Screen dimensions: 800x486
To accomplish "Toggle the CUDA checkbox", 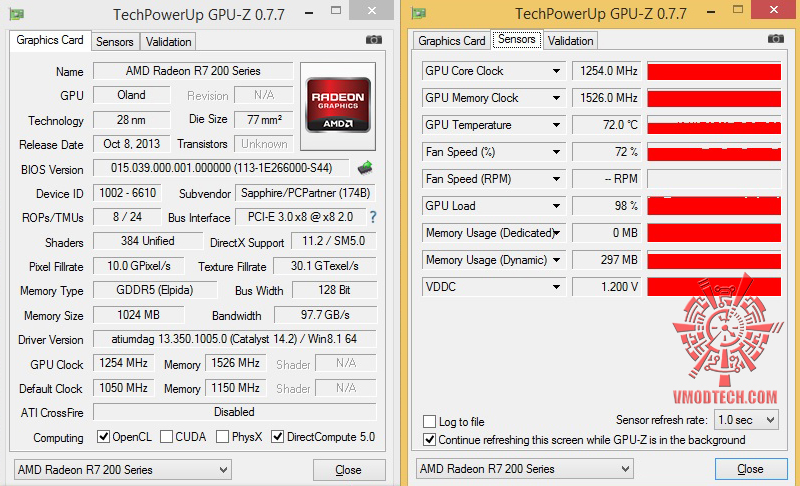I will [166, 437].
